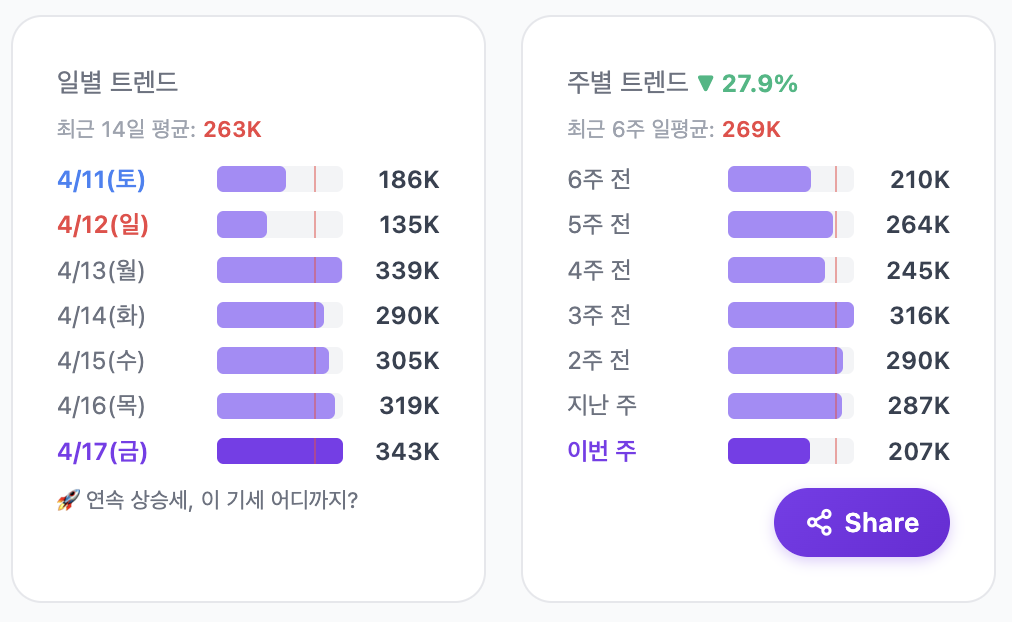The image size is (1012, 622).
Task: Click the 27.9% change indicator
Action: (x=760, y=84)
